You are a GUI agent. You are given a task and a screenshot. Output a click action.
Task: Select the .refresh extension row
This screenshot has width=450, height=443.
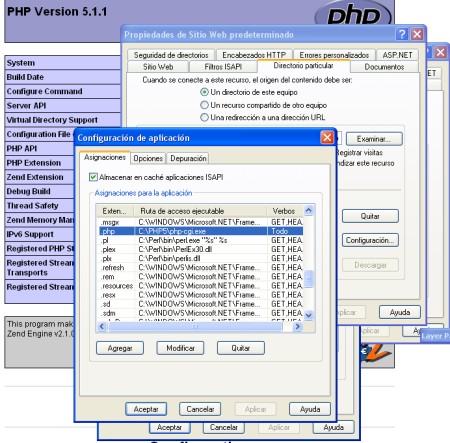(x=201, y=267)
